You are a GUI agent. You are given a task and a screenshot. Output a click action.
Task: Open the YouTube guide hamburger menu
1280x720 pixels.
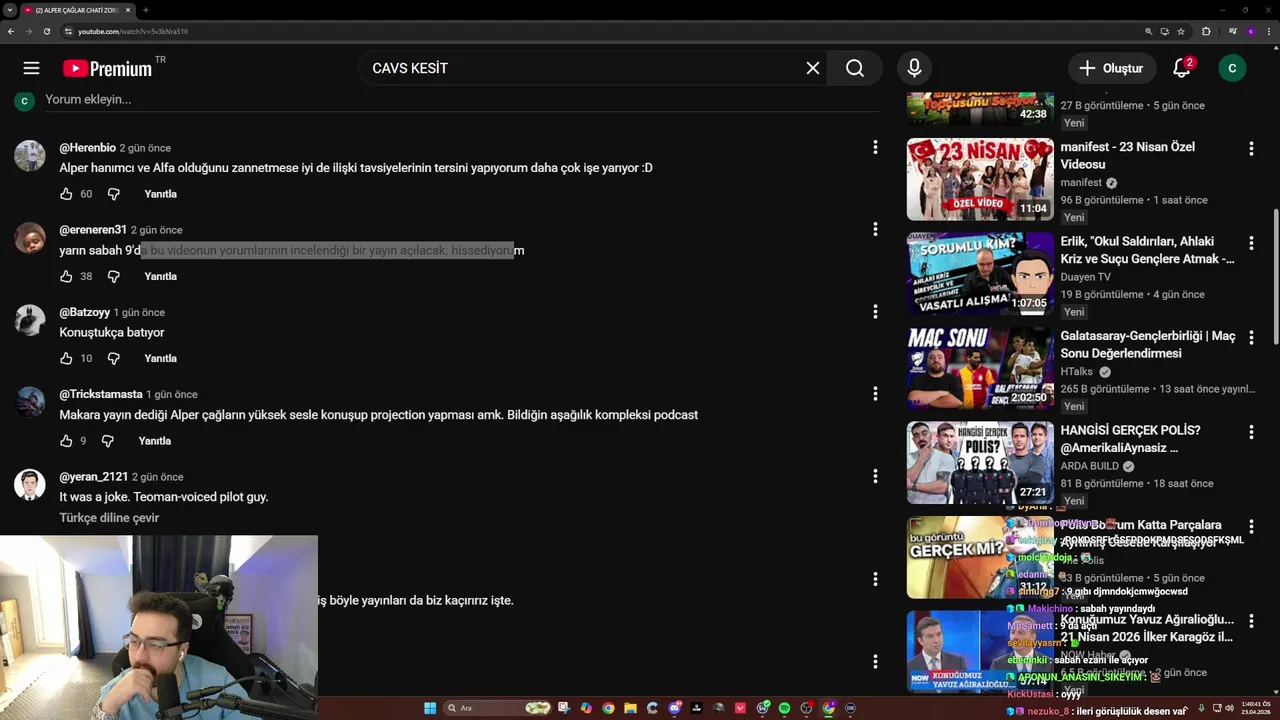(x=31, y=68)
